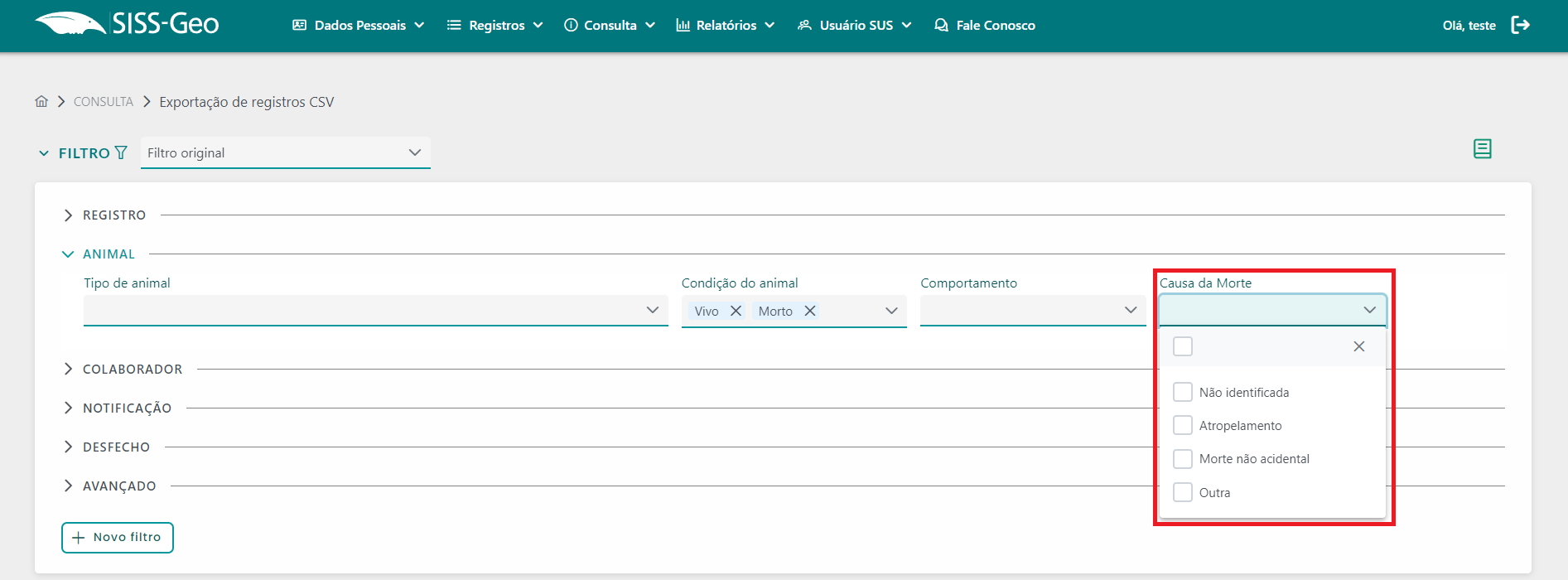This screenshot has height=580, width=1568.
Task: Check the Morte não acidental option
Action: coord(1183,458)
